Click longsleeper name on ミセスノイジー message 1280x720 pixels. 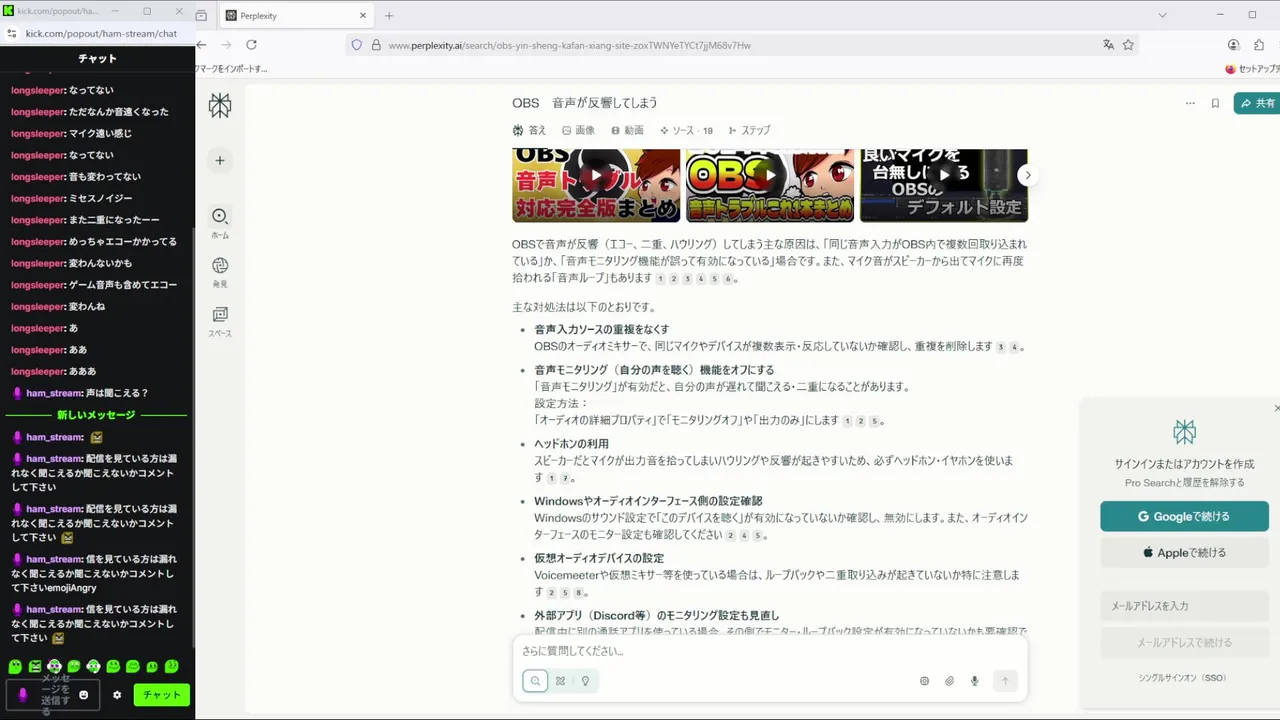37,198
